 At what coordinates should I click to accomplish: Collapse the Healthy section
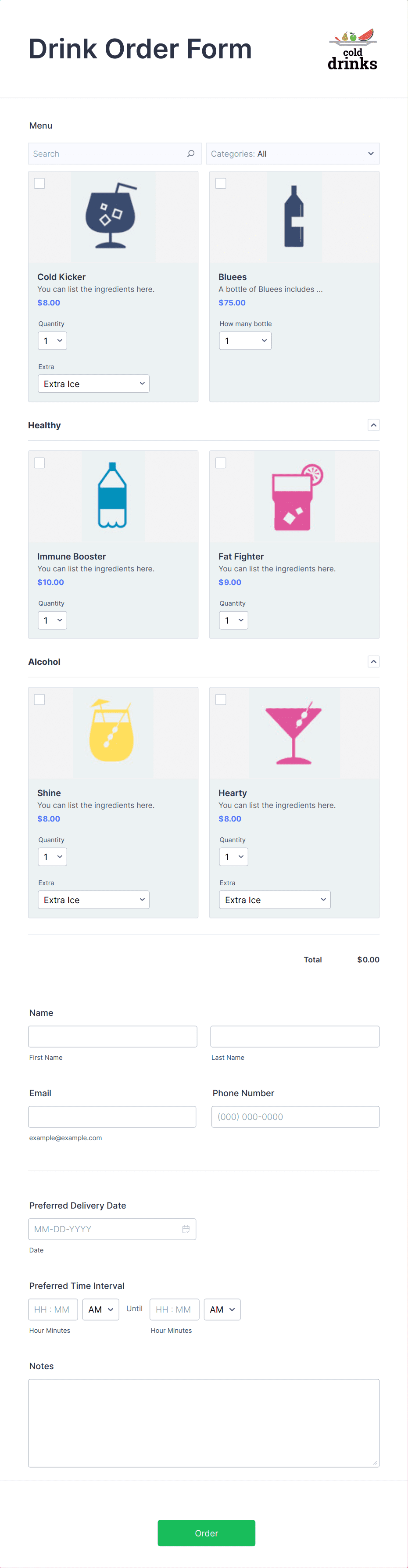click(373, 425)
